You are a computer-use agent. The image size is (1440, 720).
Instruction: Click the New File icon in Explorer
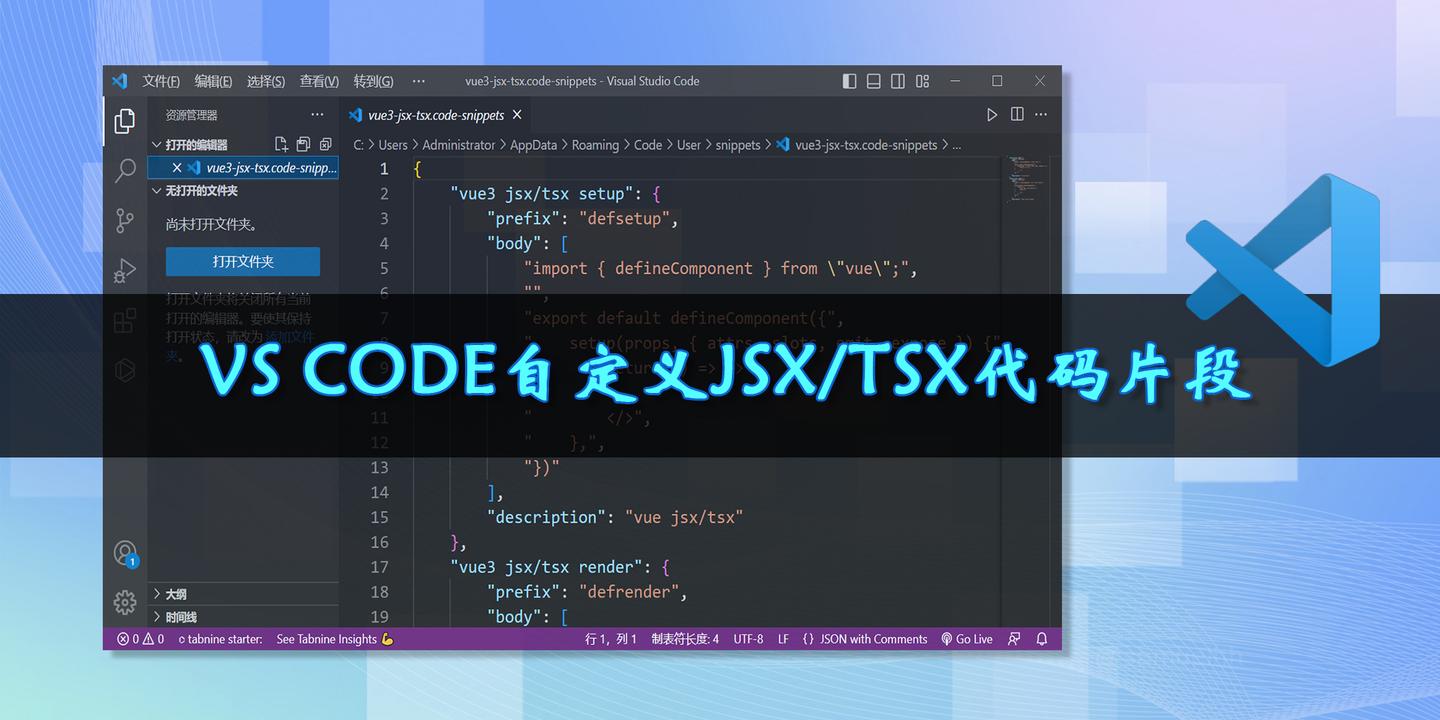tap(281, 144)
